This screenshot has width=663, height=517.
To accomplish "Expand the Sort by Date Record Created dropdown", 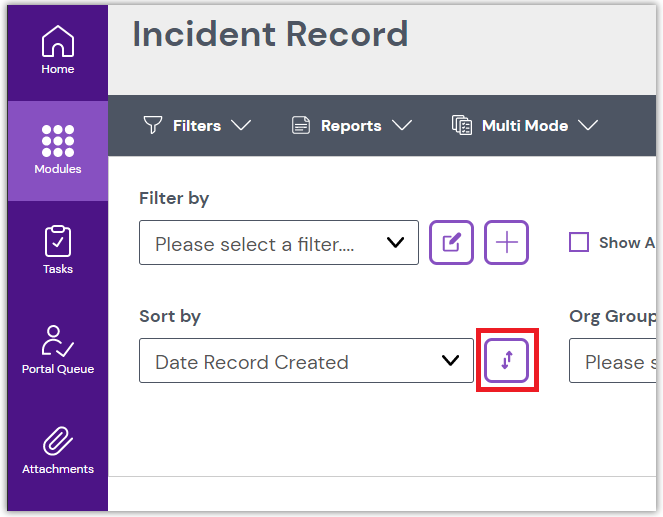I will (305, 361).
